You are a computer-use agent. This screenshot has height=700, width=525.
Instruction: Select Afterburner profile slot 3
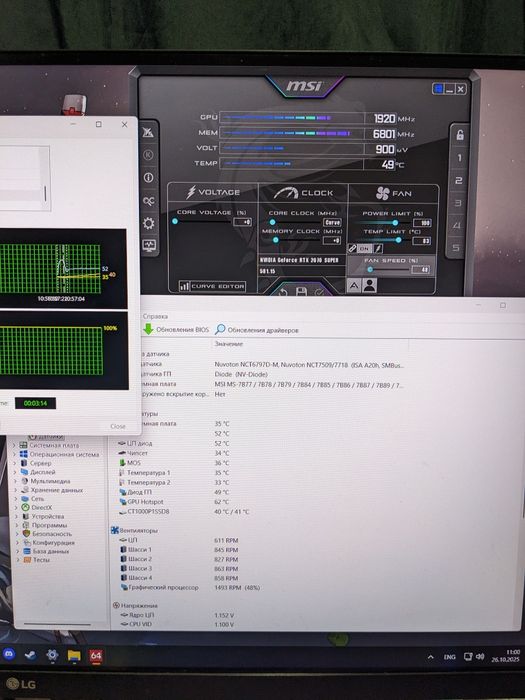(457, 203)
